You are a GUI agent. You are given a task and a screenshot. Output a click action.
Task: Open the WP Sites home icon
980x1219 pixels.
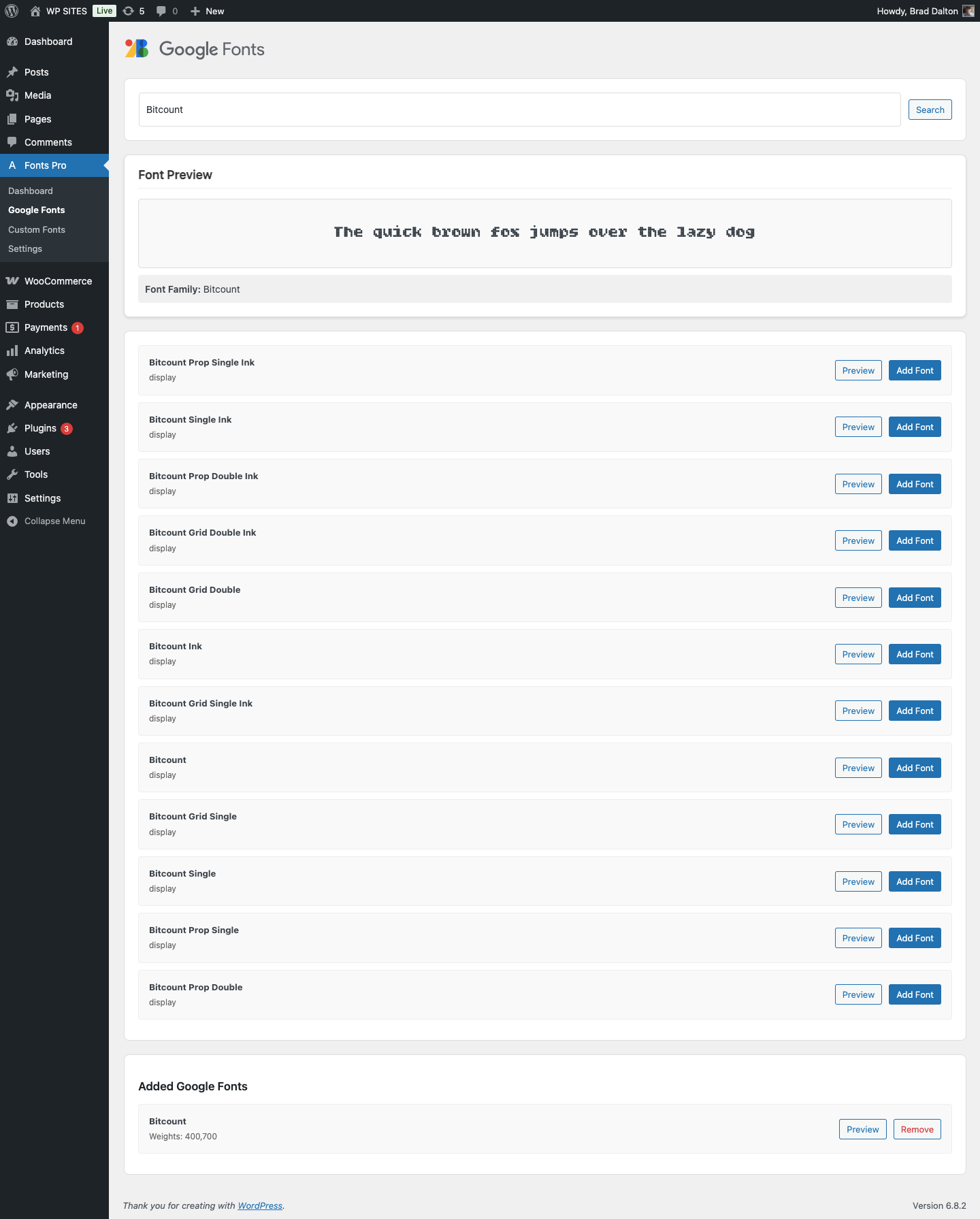[35, 11]
